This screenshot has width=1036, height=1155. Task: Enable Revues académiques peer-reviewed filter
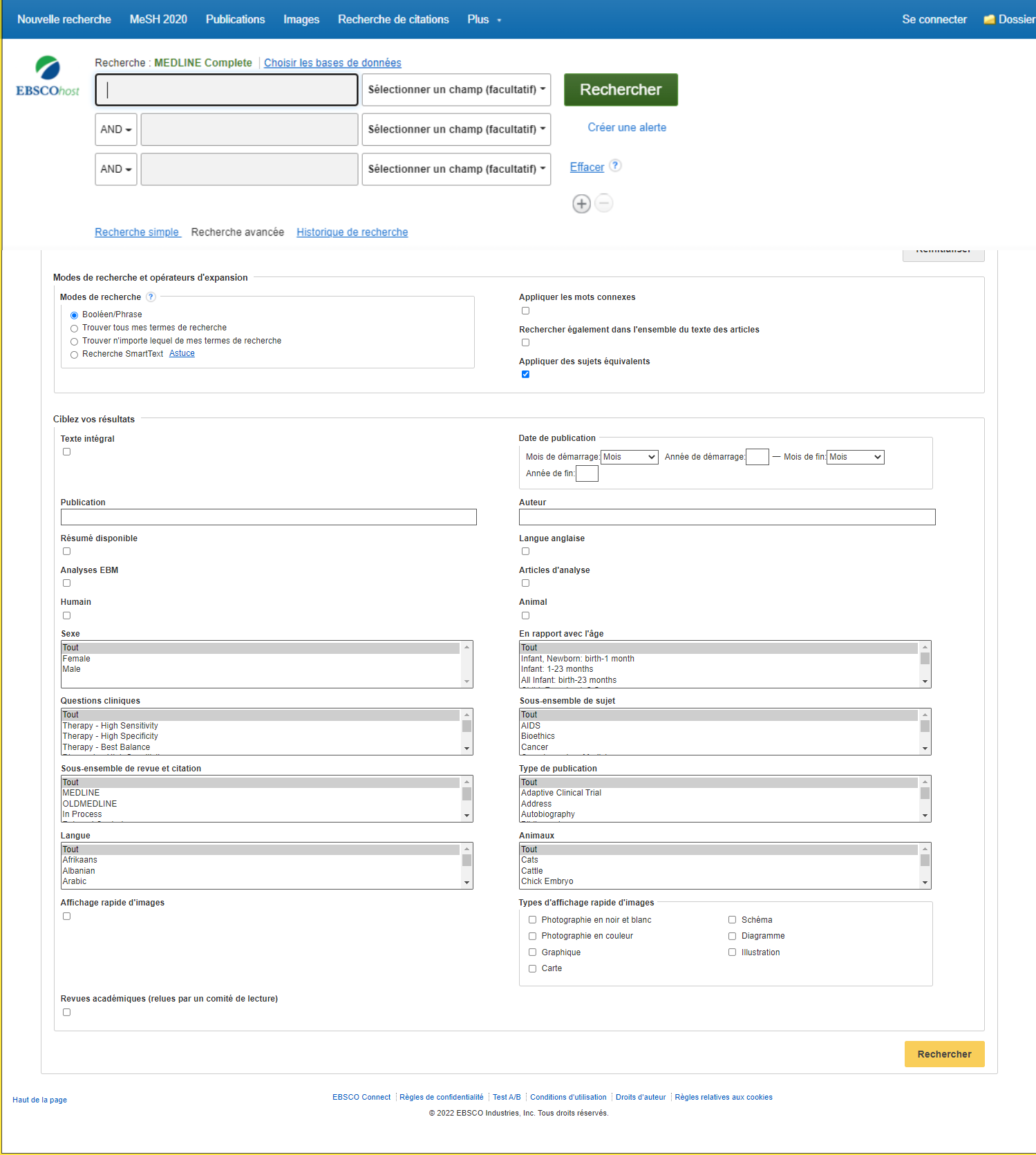(66, 1013)
